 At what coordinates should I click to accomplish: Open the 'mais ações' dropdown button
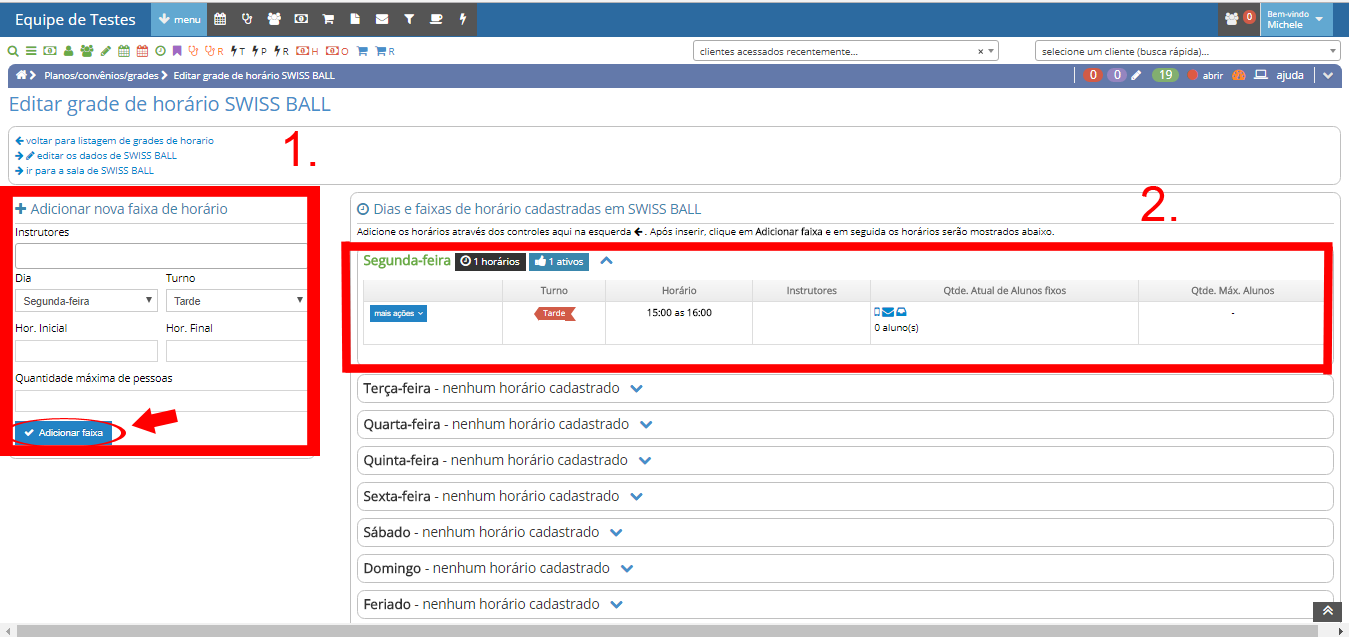click(x=398, y=313)
